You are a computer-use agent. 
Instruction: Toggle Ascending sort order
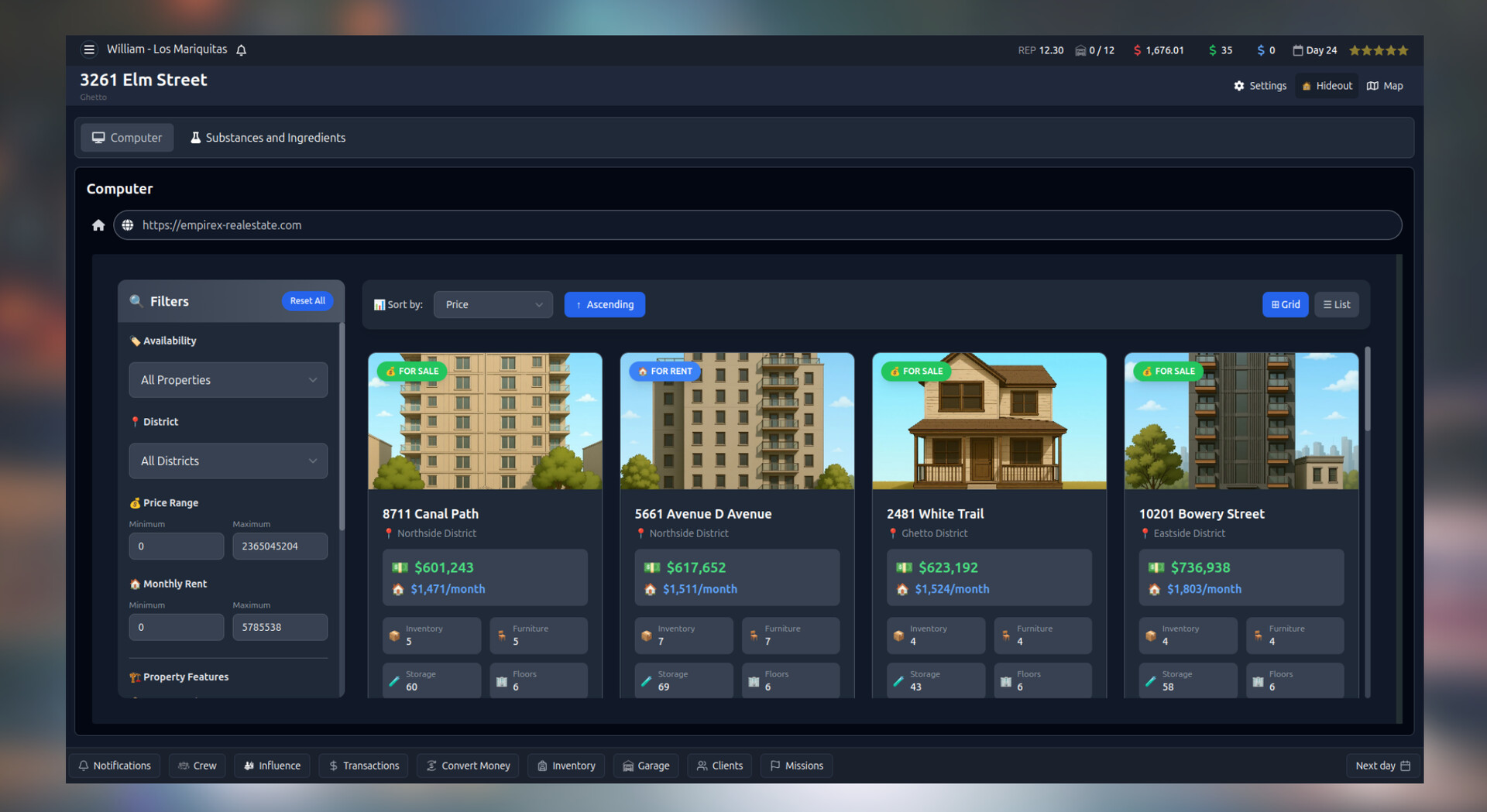pos(605,304)
